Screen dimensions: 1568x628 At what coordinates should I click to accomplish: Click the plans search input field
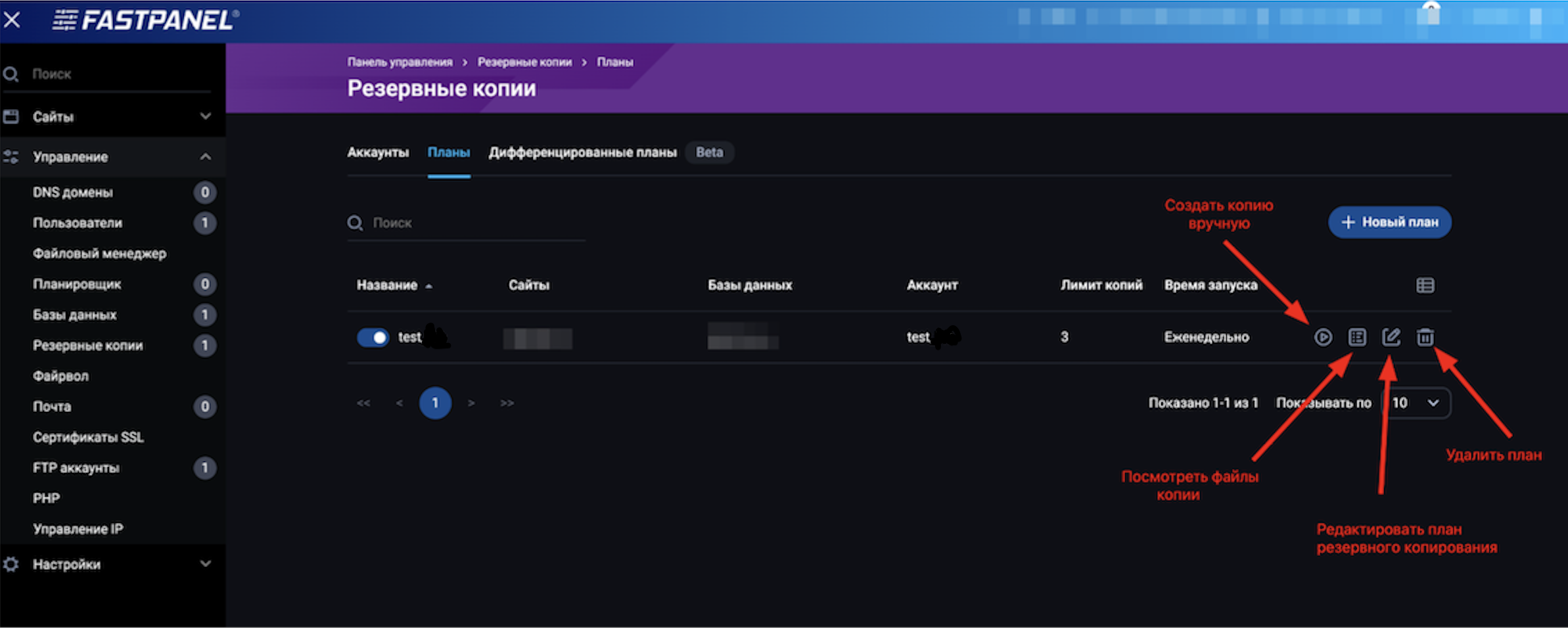coord(473,223)
